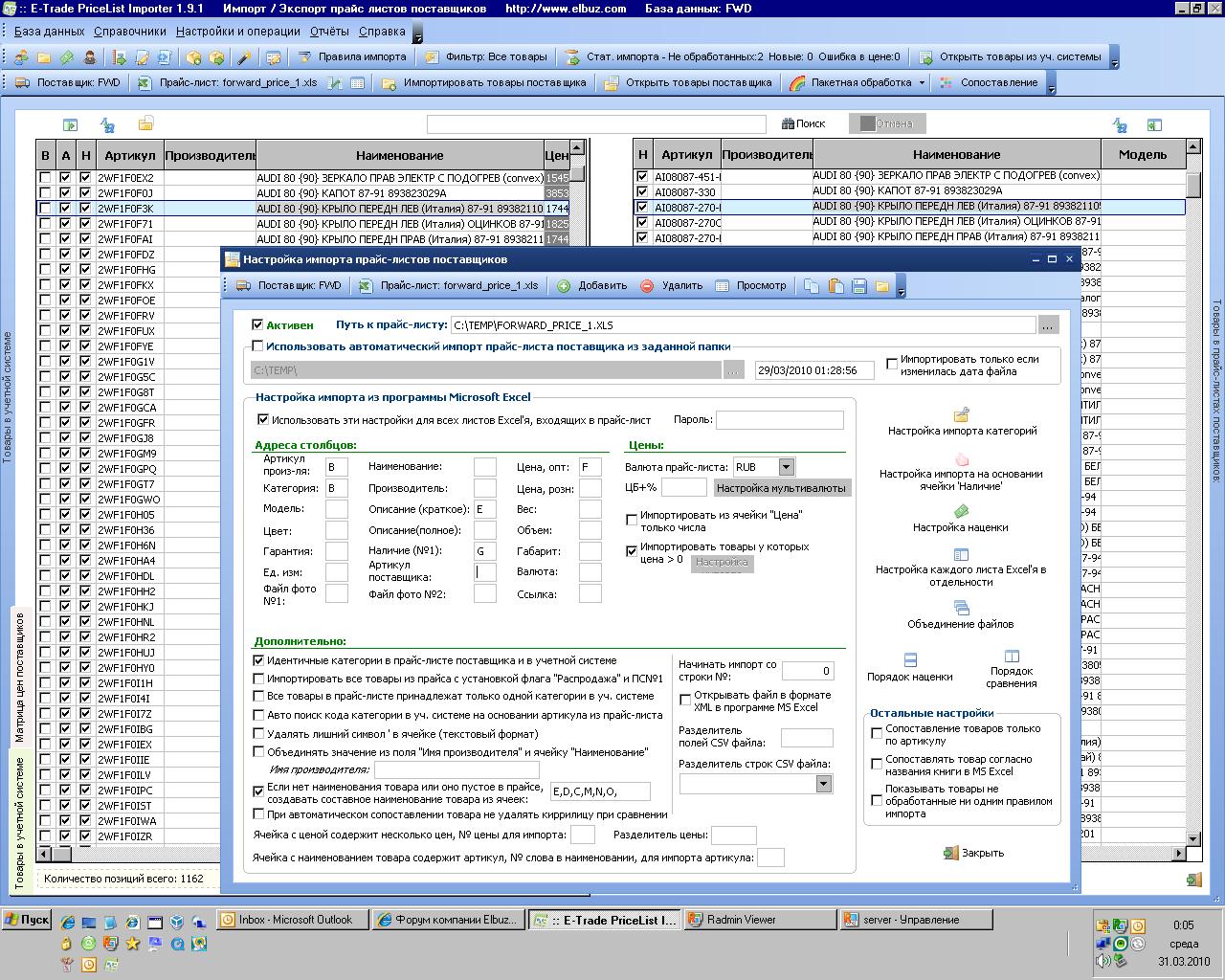The image size is (1225, 980).
Task: Click the sort A-Z icon above left table
Action: 108,124
